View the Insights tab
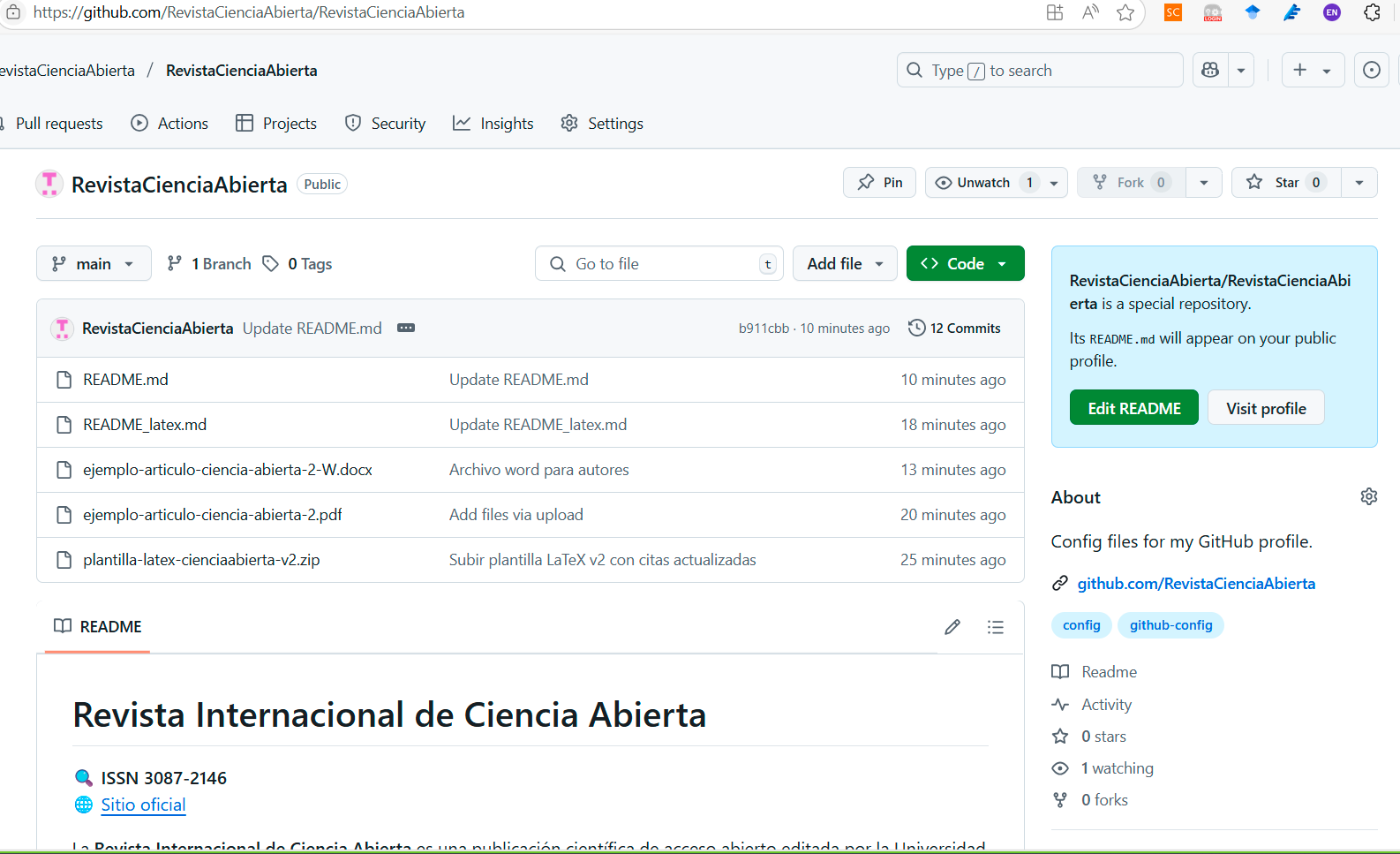 tap(493, 124)
